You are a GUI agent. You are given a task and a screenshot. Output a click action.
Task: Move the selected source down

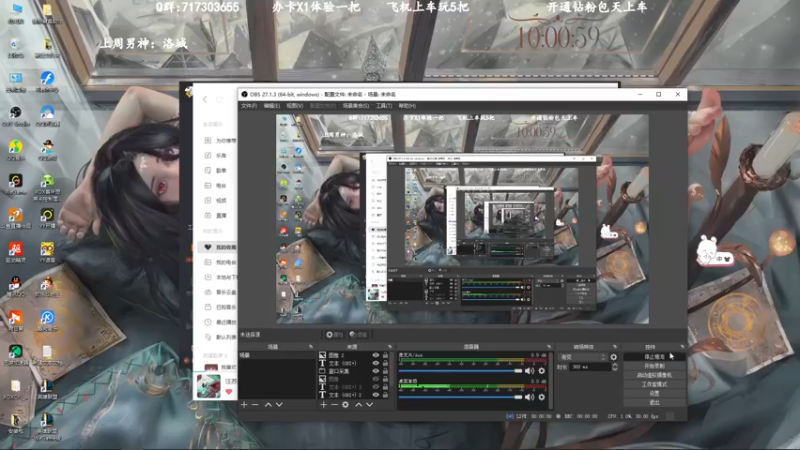coord(369,405)
